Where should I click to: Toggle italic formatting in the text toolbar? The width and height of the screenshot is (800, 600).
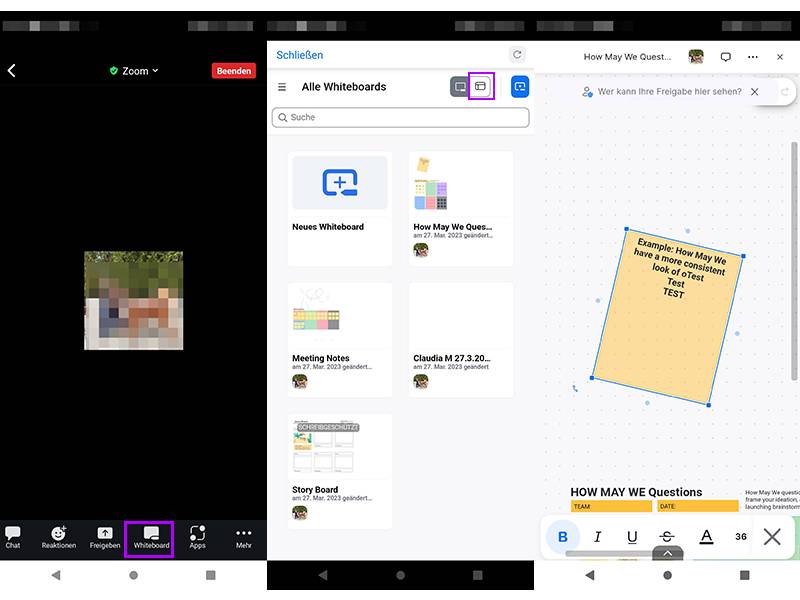[x=597, y=537]
